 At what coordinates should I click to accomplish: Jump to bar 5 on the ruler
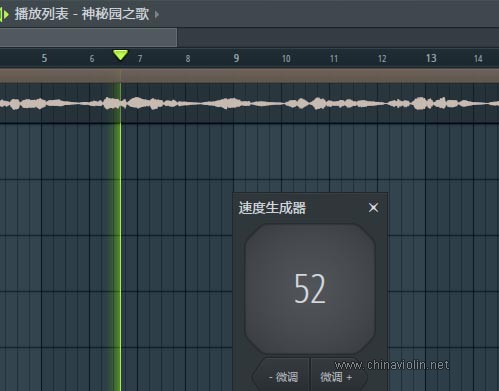click(x=44, y=58)
